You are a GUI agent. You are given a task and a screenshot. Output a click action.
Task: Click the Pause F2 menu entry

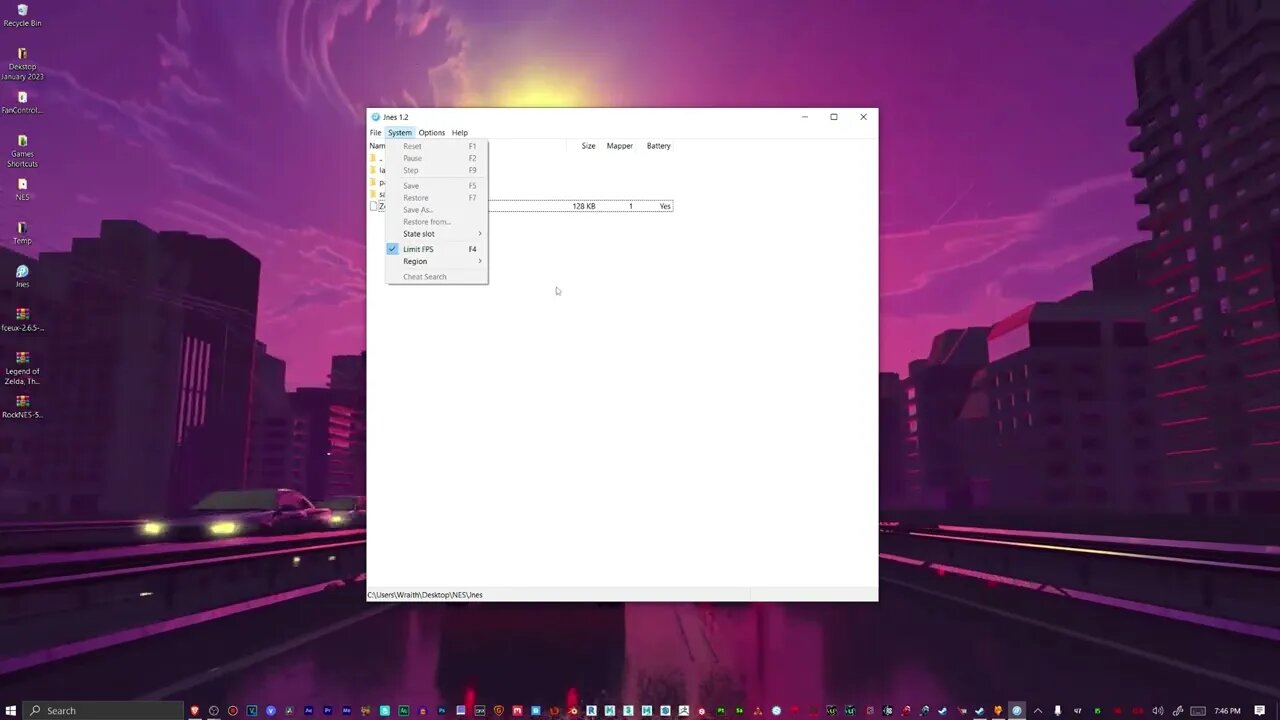[436, 158]
